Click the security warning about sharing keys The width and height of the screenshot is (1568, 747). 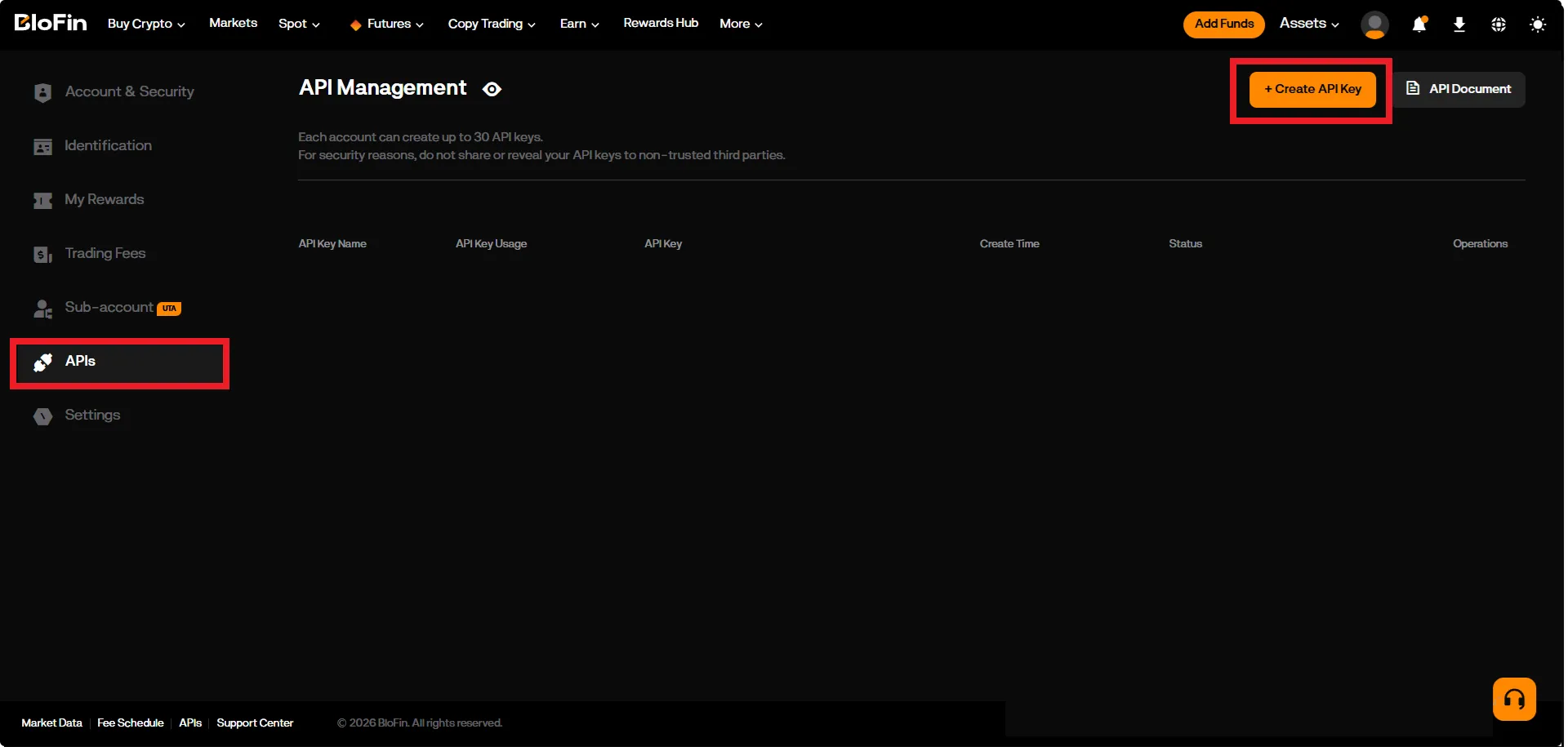(x=541, y=154)
